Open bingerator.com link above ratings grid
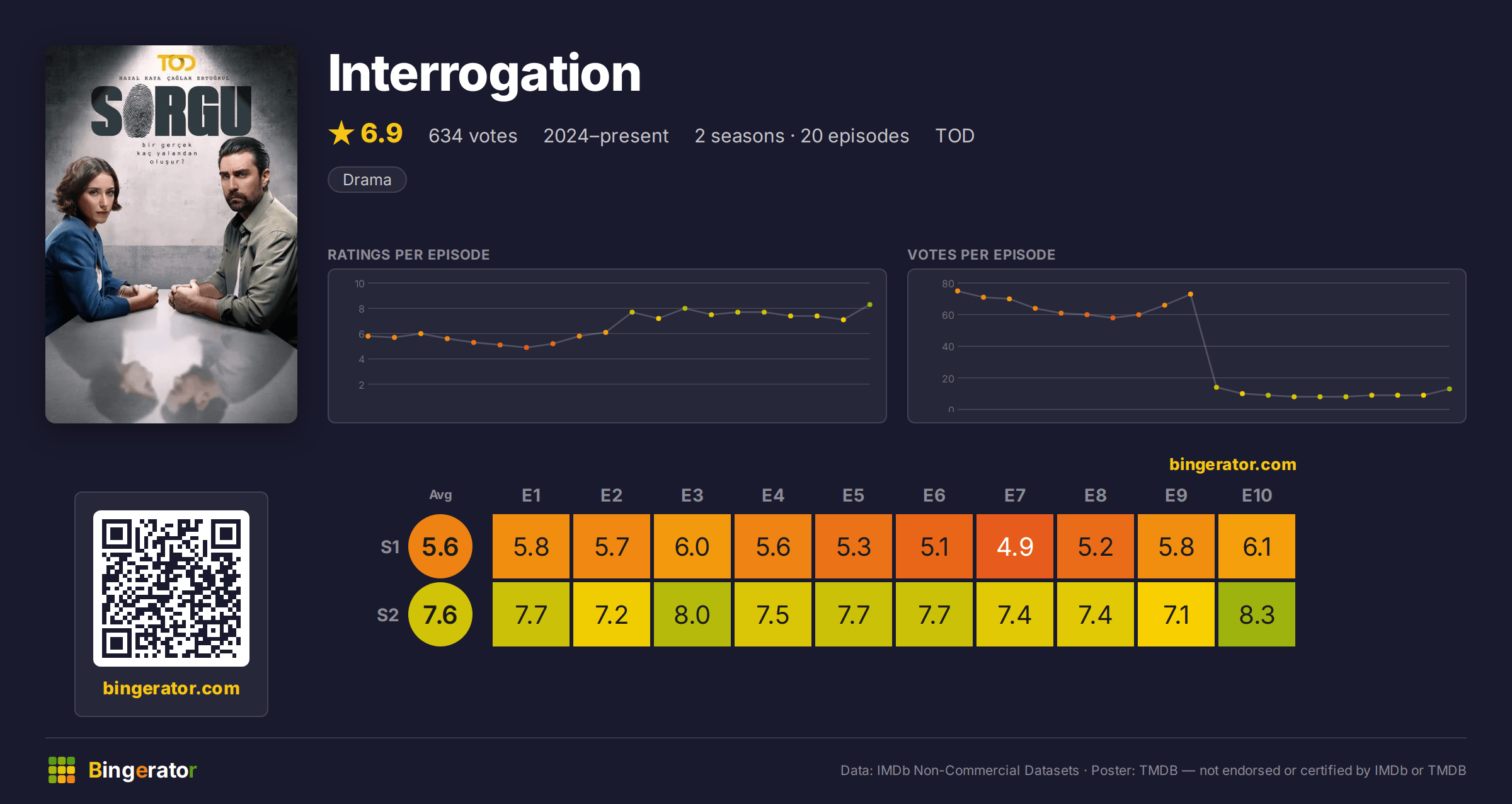1512x804 pixels. pyautogui.click(x=1233, y=464)
